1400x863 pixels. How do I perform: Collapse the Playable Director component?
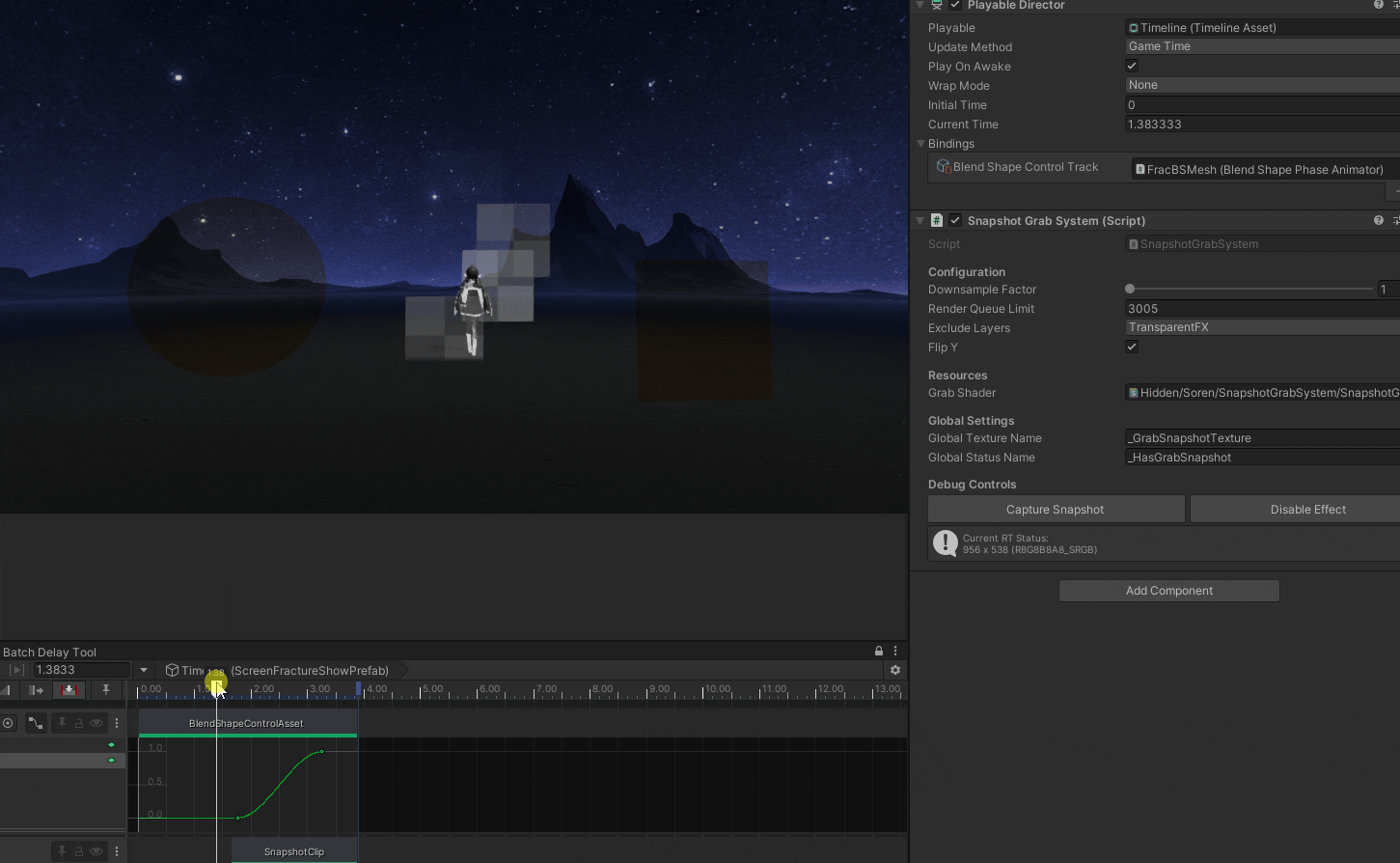pyautogui.click(x=920, y=6)
